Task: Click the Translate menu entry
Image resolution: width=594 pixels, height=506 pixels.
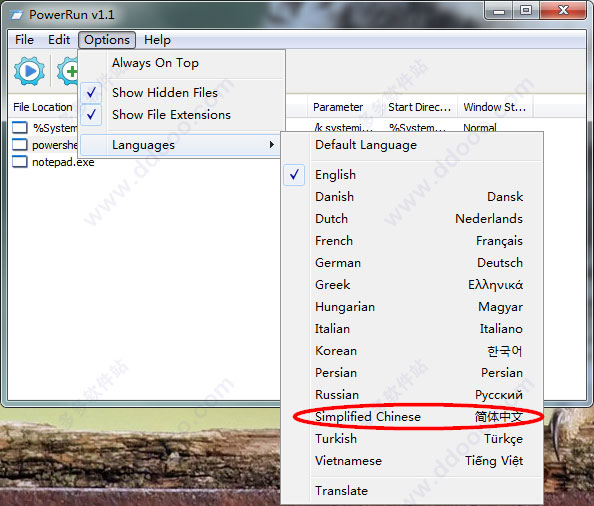Action: pos(412,491)
